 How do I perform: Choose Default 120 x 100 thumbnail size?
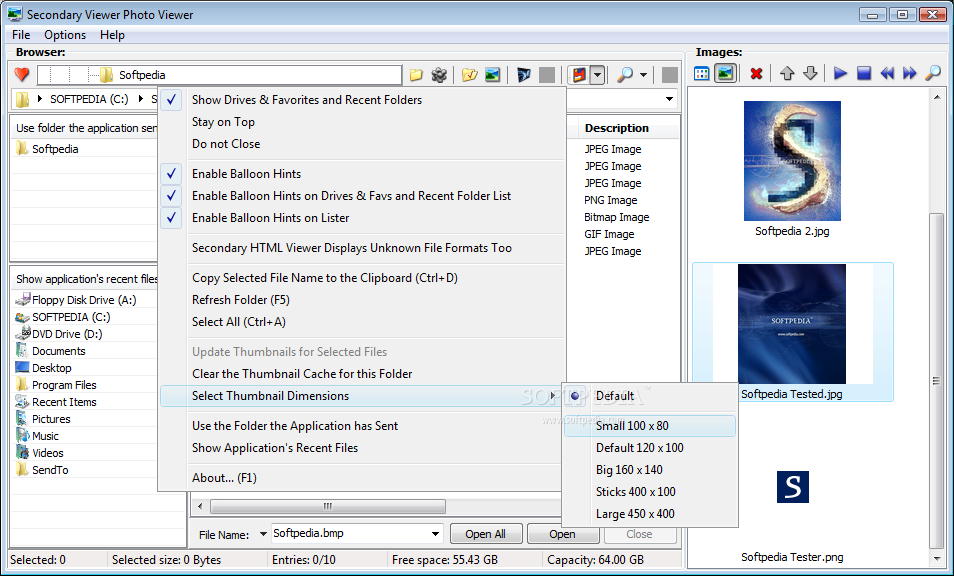pos(649,448)
